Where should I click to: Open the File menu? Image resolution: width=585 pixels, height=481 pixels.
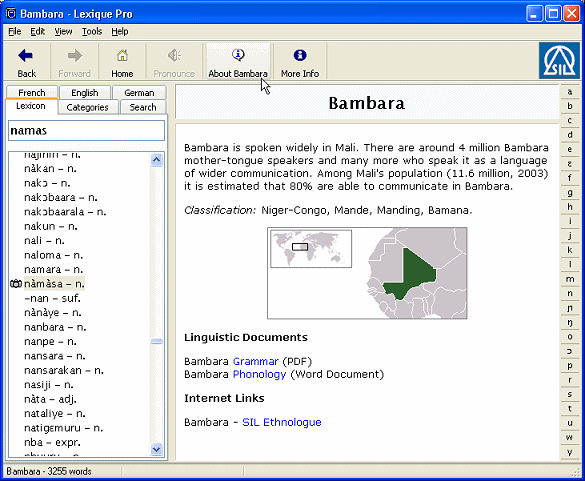(15, 32)
